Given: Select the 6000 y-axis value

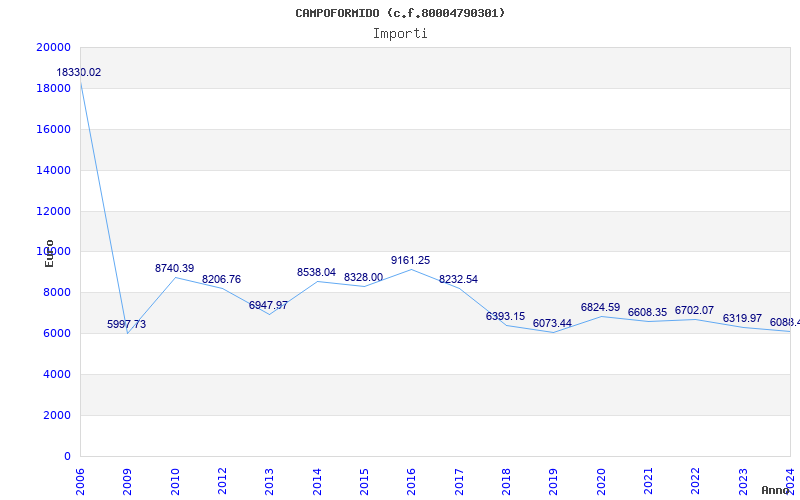Looking at the screenshot, I should [x=57, y=333].
